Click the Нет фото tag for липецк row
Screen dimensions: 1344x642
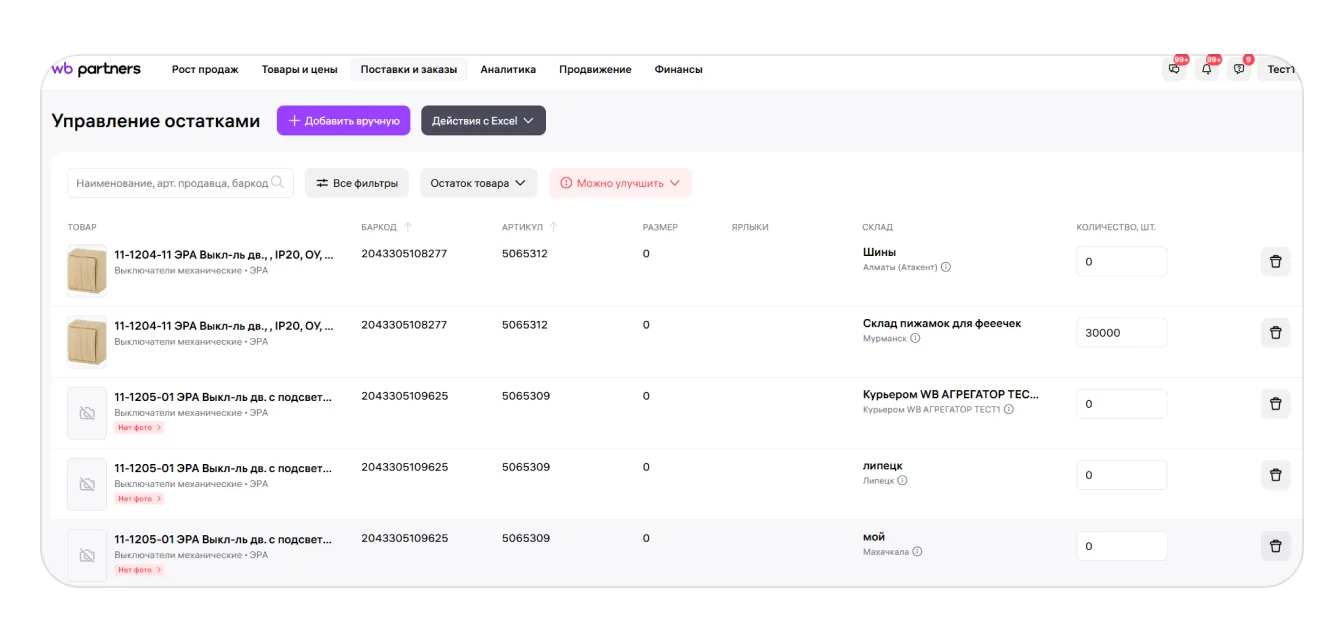tap(139, 499)
